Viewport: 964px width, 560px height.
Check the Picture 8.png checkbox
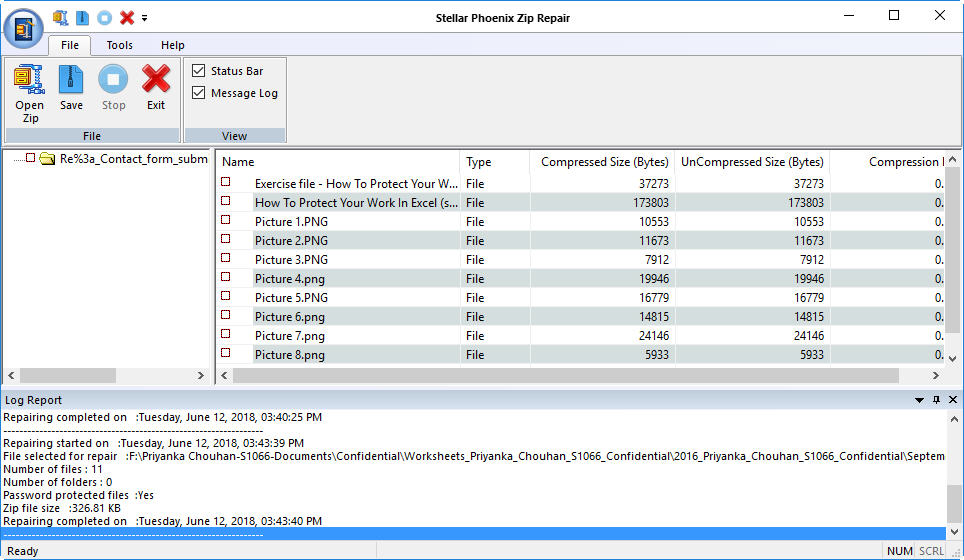click(226, 353)
